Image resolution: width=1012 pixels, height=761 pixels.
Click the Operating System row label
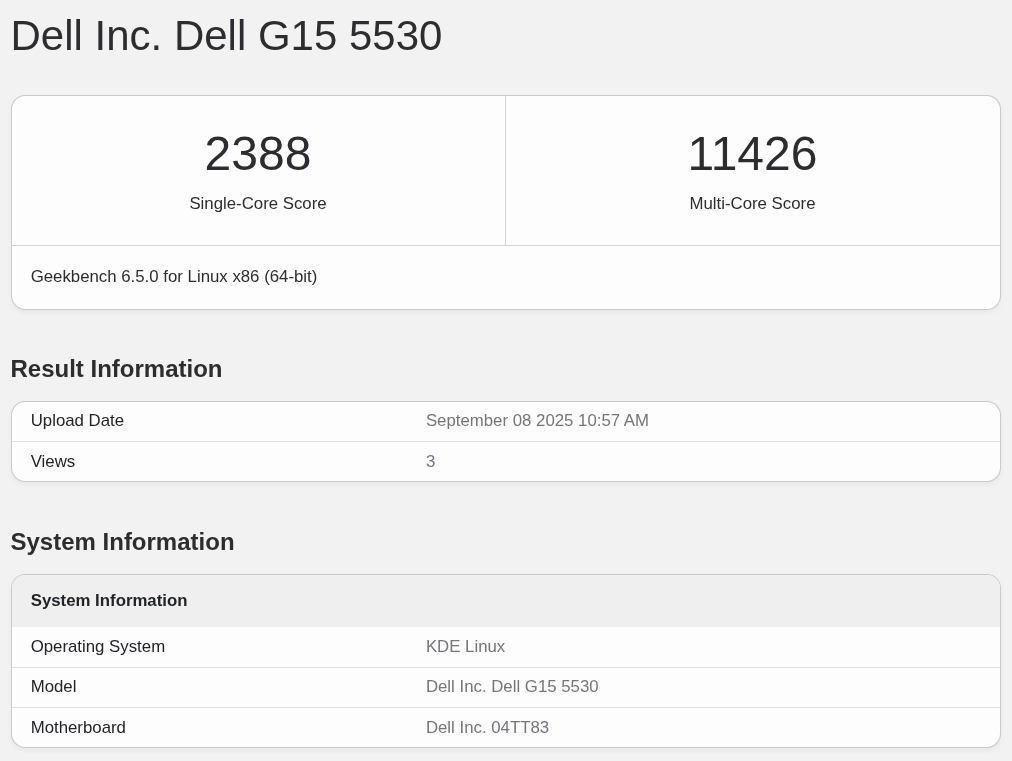point(98,647)
